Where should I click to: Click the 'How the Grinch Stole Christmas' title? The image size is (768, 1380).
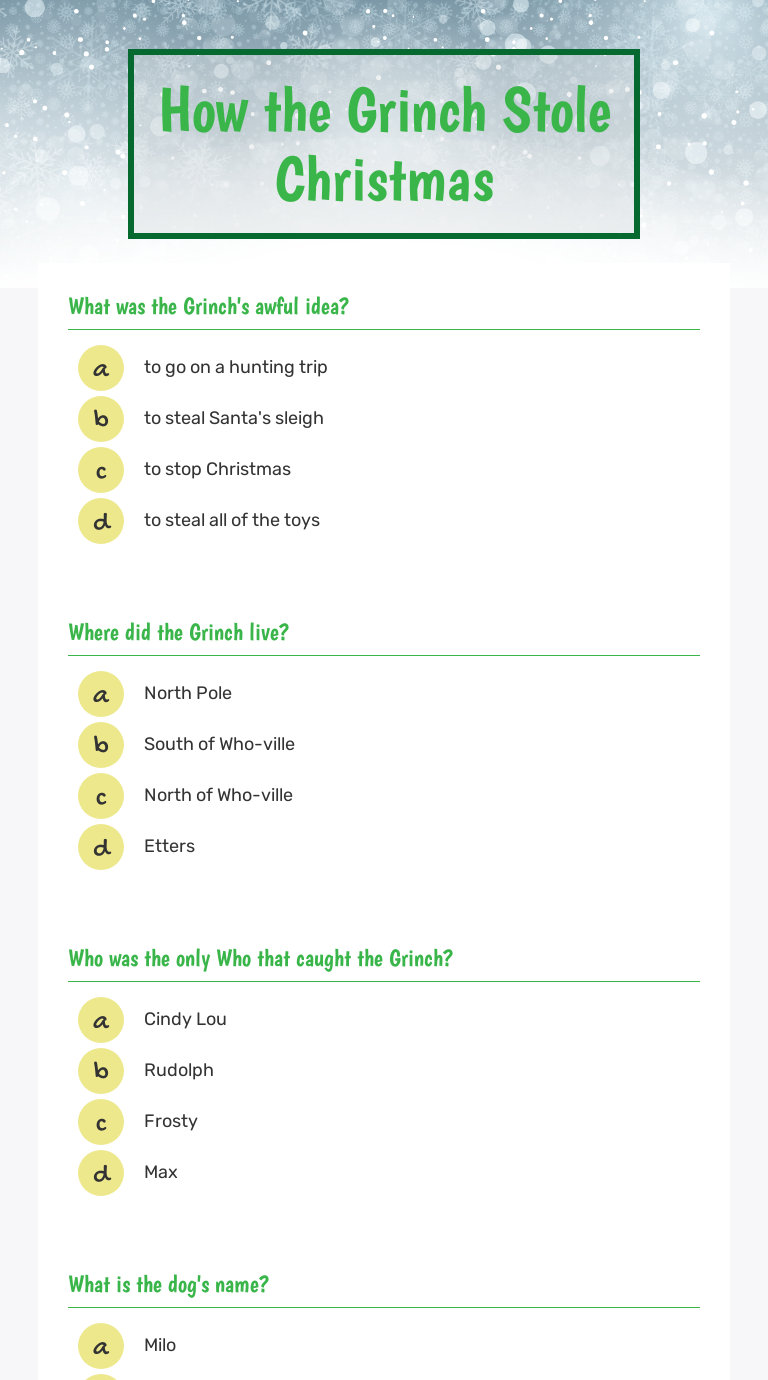pyautogui.click(x=384, y=145)
